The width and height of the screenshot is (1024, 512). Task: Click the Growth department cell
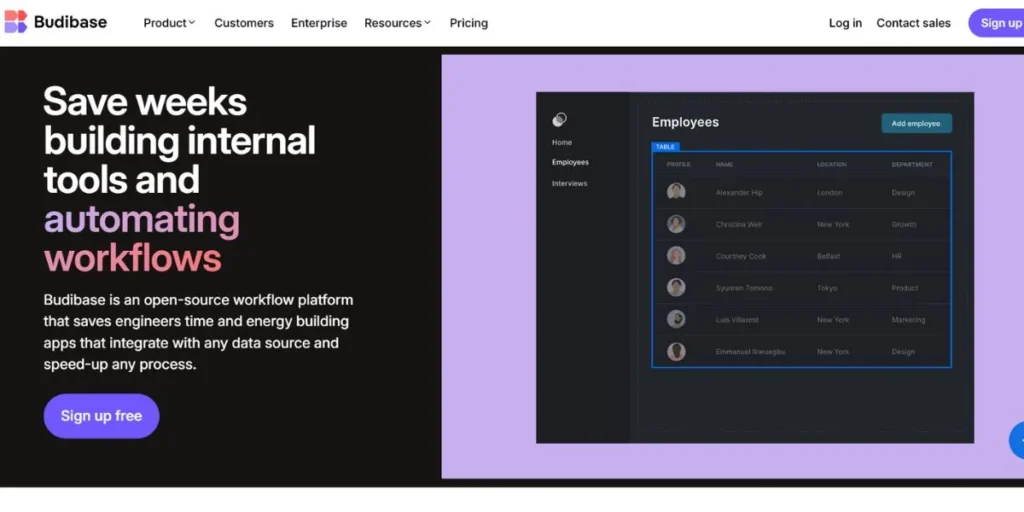coord(904,225)
